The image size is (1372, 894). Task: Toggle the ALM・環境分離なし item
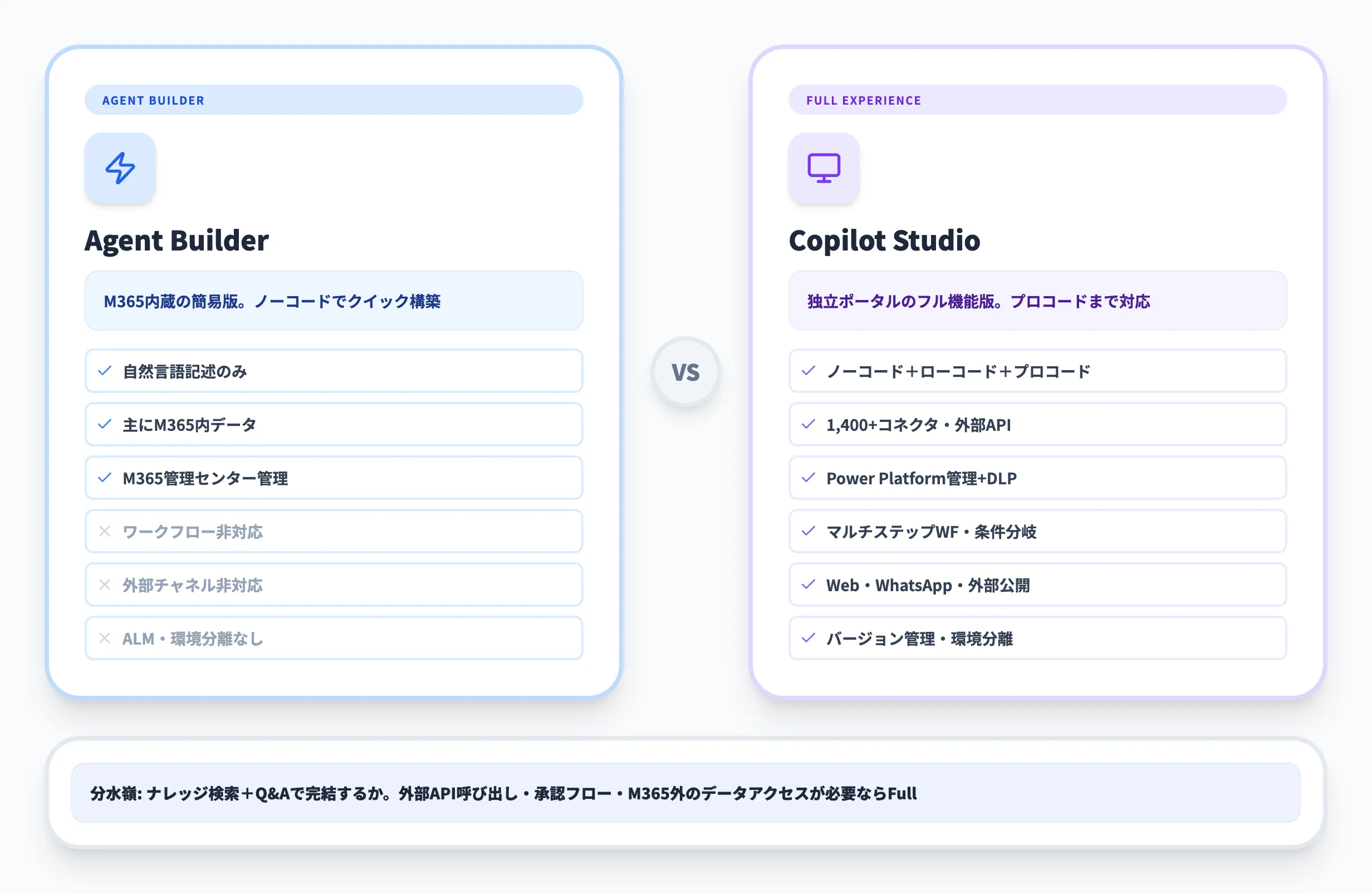pos(334,638)
